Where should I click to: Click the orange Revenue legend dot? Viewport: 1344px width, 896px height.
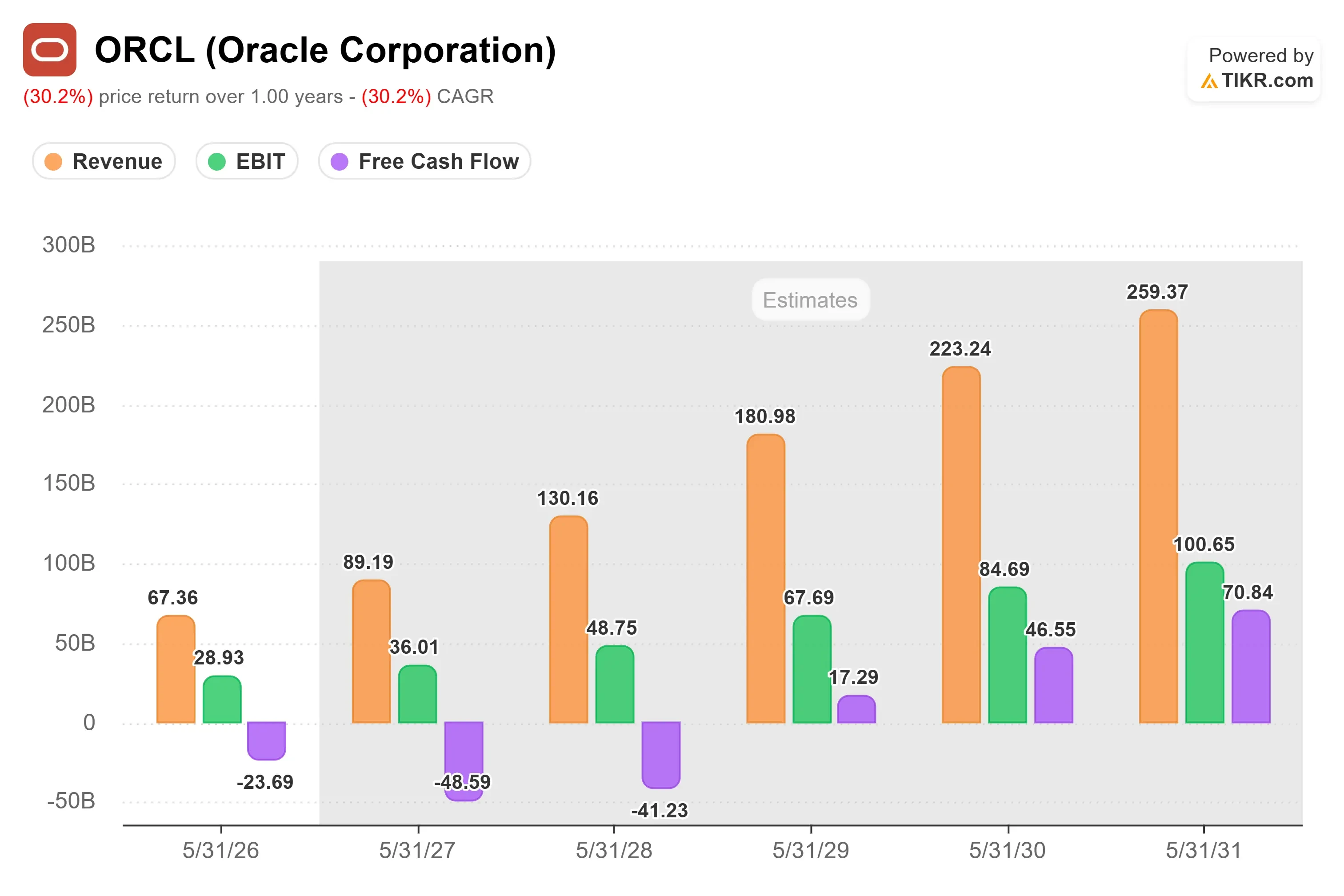pyautogui.click(x=53, y=162)
